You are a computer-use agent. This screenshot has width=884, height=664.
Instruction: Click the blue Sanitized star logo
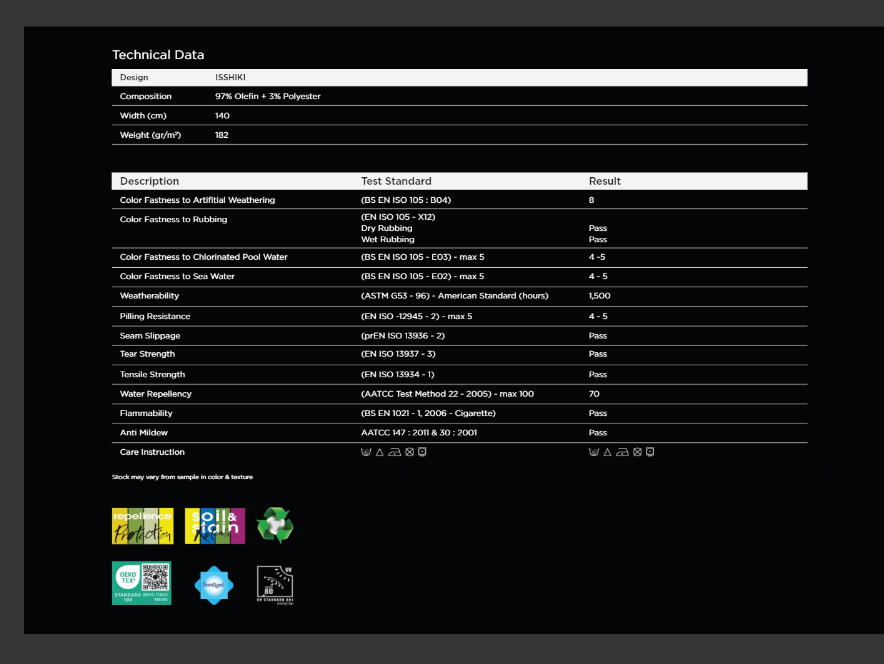tap(214, 585)
